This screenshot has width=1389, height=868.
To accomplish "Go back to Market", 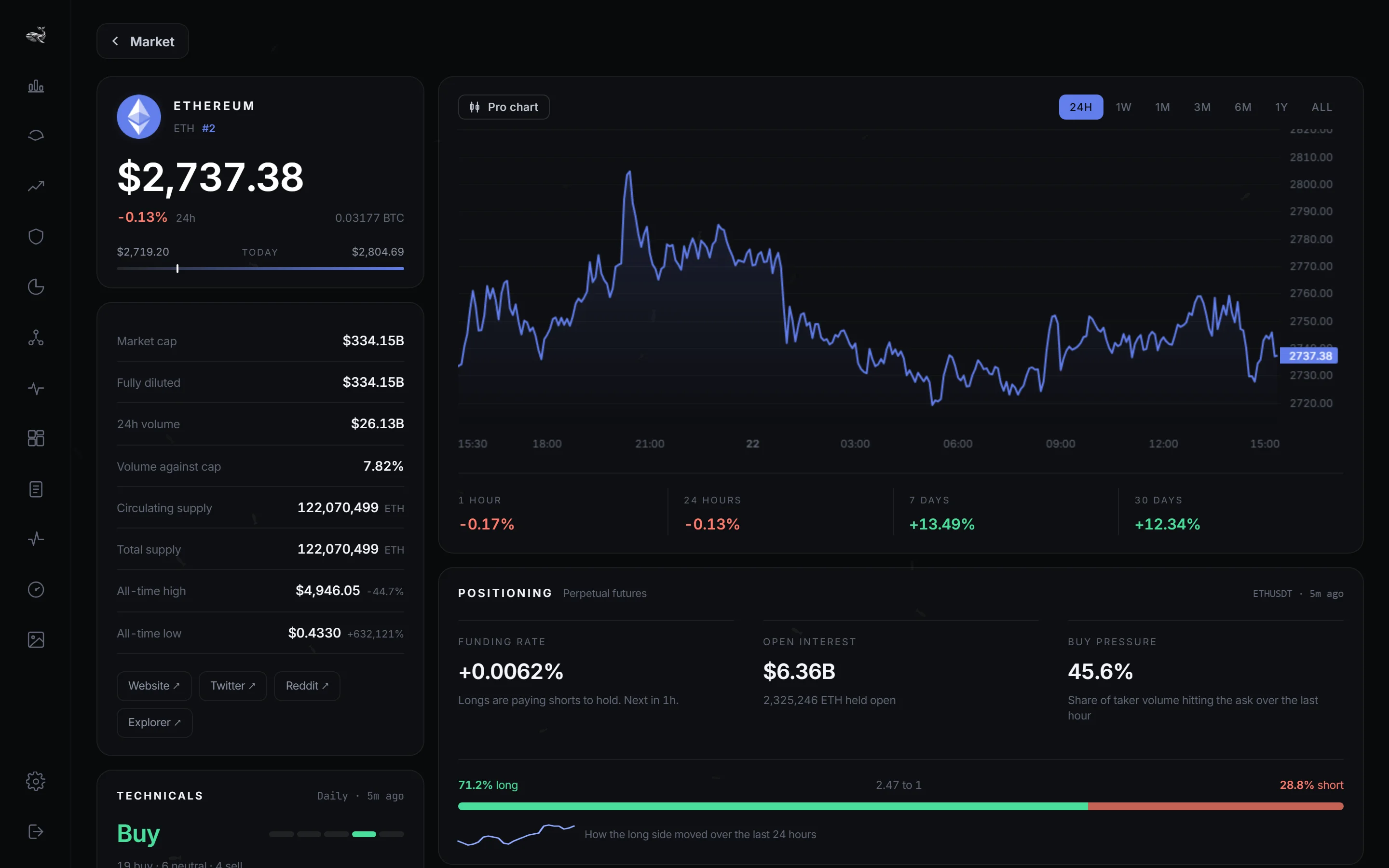I will pos(143,41).
